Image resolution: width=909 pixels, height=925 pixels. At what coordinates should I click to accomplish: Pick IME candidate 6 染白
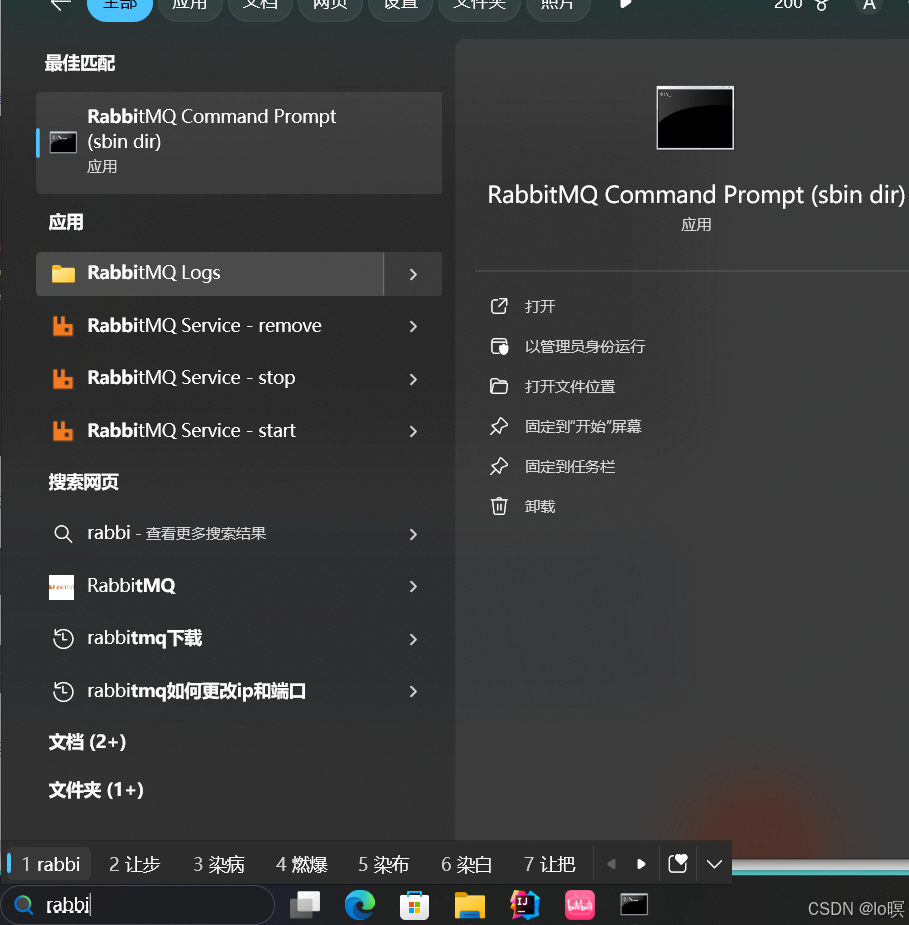click(x=466, y=864)
